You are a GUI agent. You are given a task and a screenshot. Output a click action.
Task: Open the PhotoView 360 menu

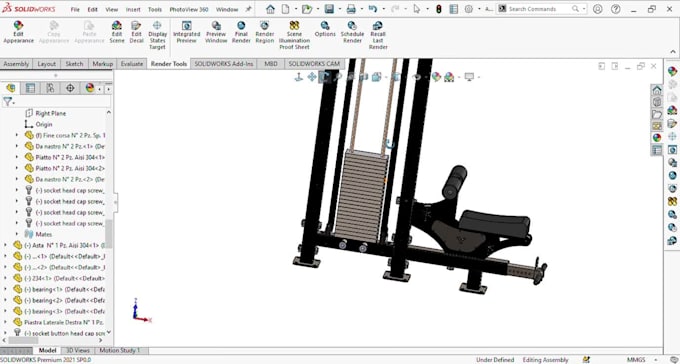click(x=189, y=9)
